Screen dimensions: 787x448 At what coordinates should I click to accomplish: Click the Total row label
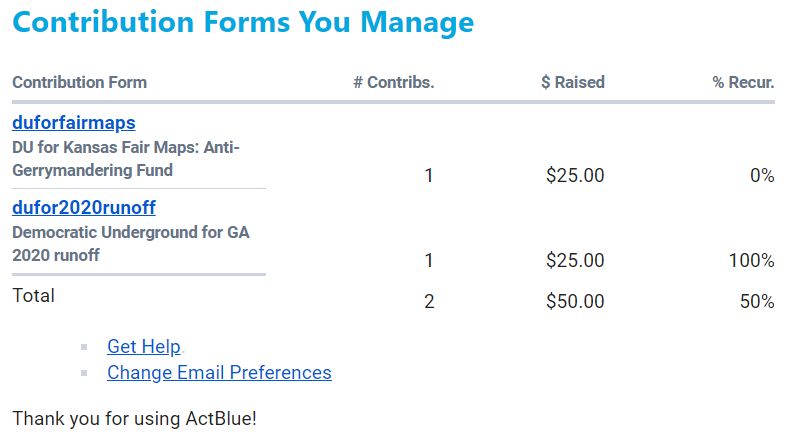coord(33,296)
